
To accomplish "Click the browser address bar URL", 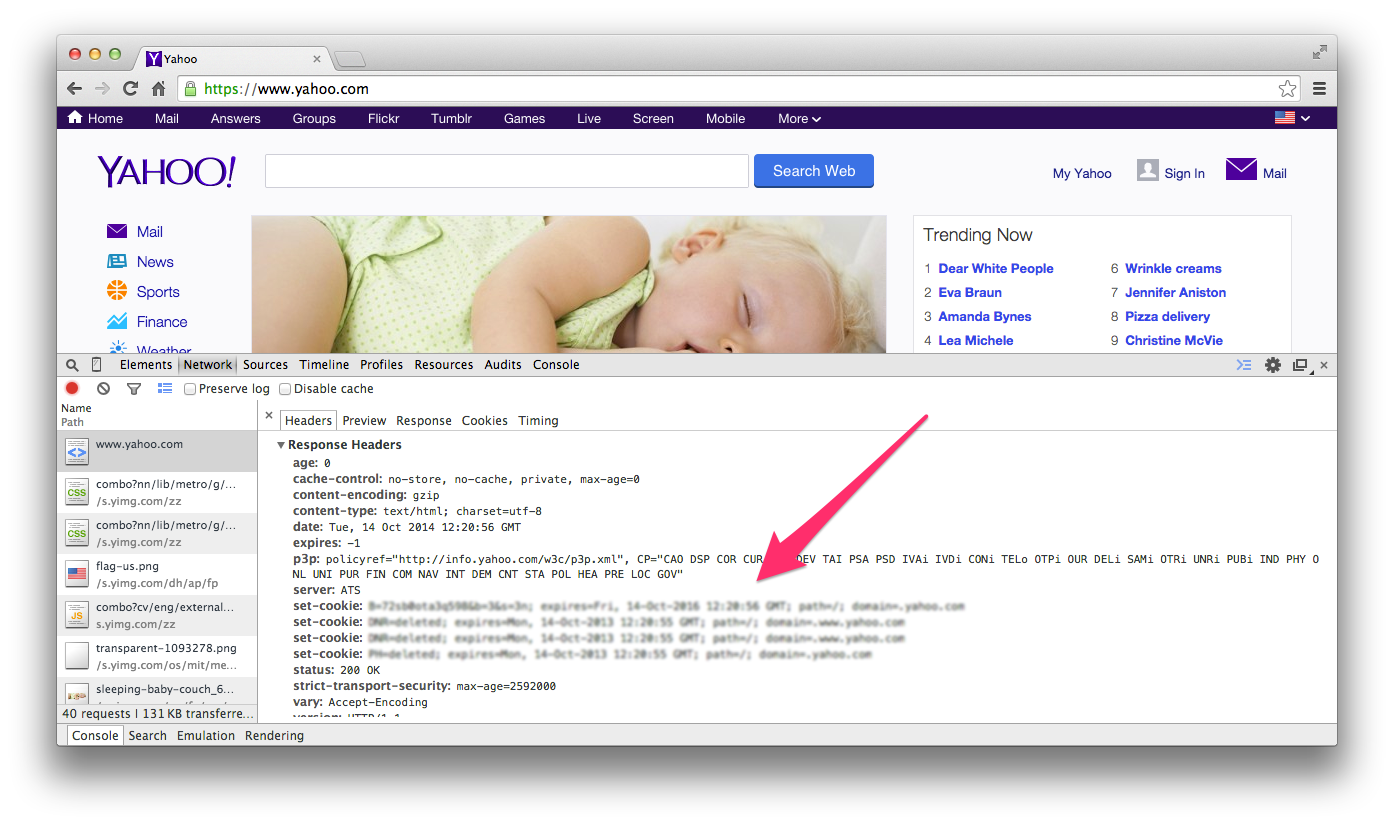I will pyautogui.click(x=286, y=89).
